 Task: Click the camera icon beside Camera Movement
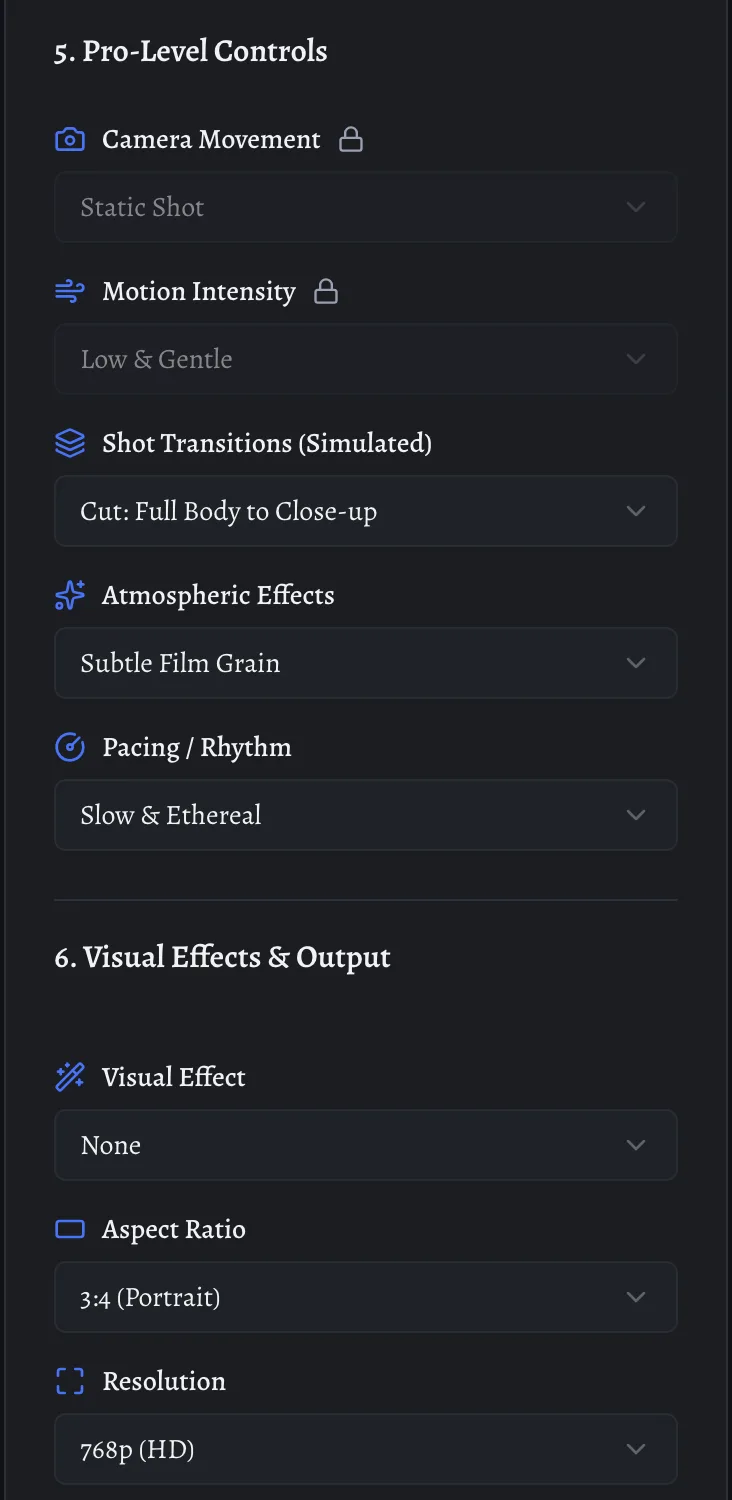tap(69, 139)
